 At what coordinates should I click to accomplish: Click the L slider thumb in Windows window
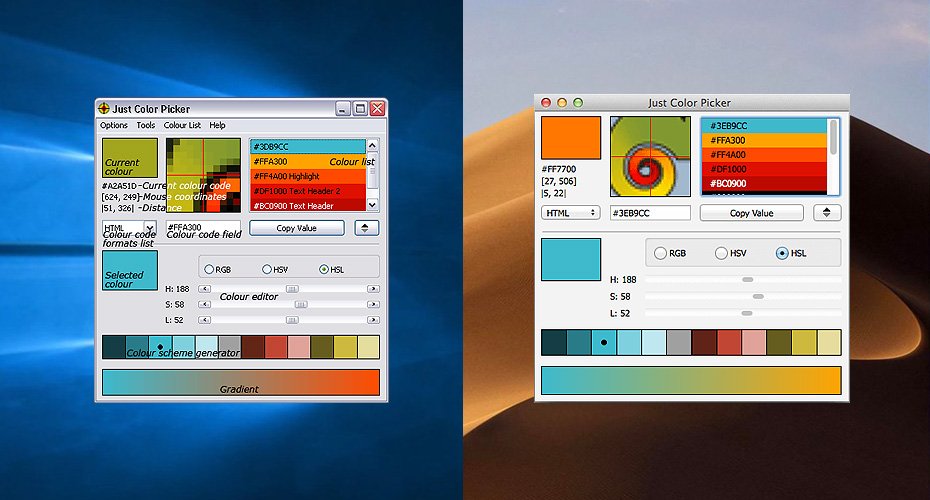point(292,320)
